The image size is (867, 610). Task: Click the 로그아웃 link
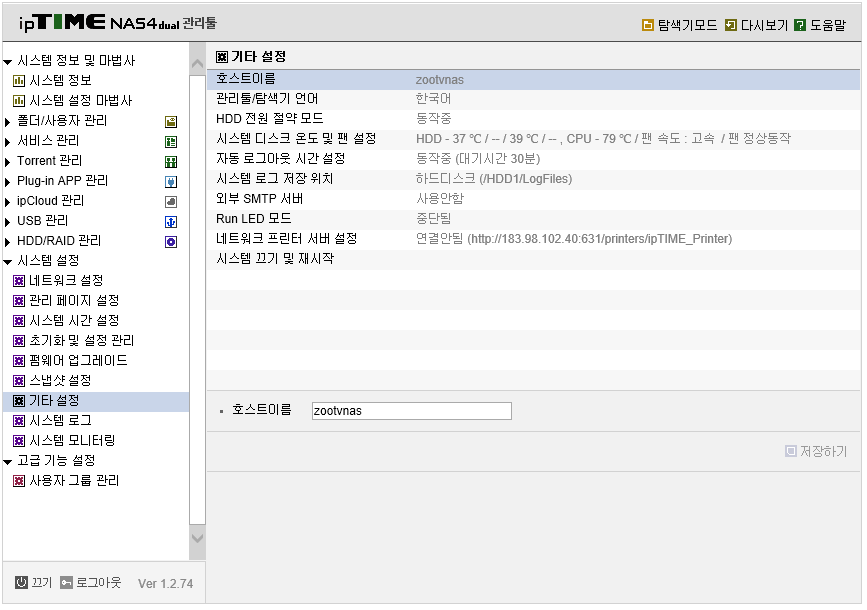pyautogui.click(x=98, y=582)
